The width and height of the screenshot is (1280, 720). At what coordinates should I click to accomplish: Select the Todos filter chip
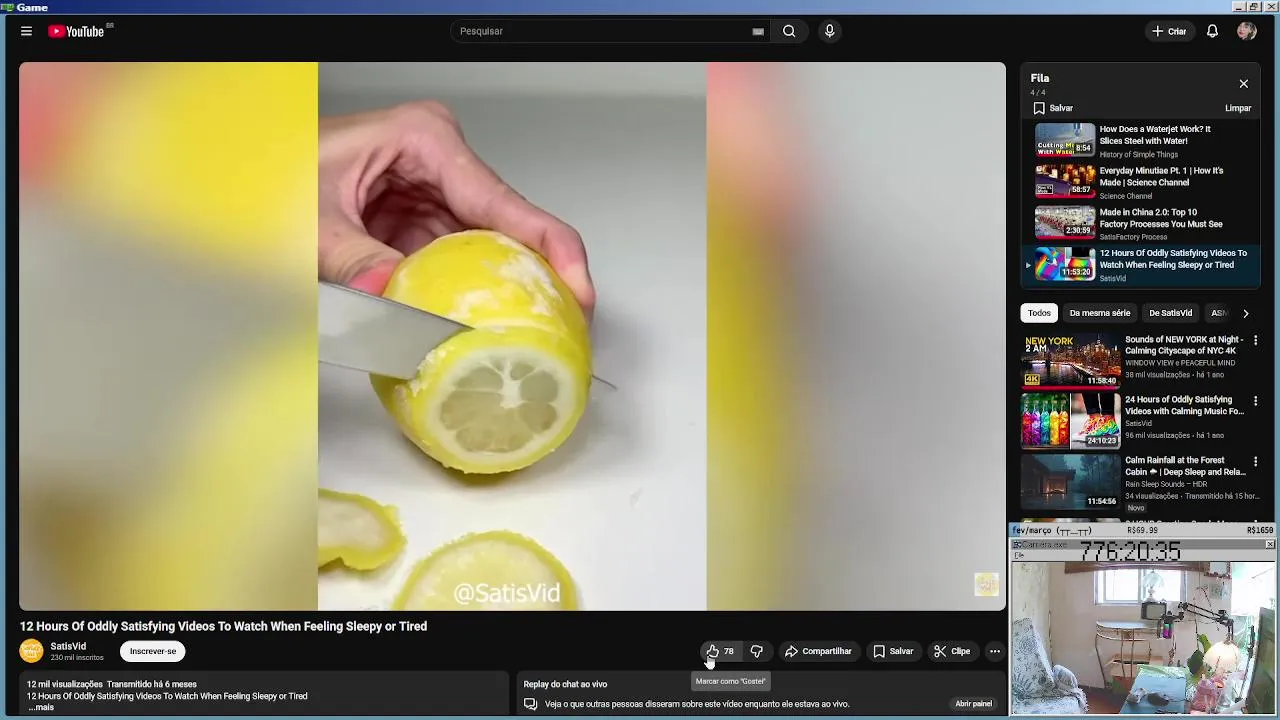1039,313
